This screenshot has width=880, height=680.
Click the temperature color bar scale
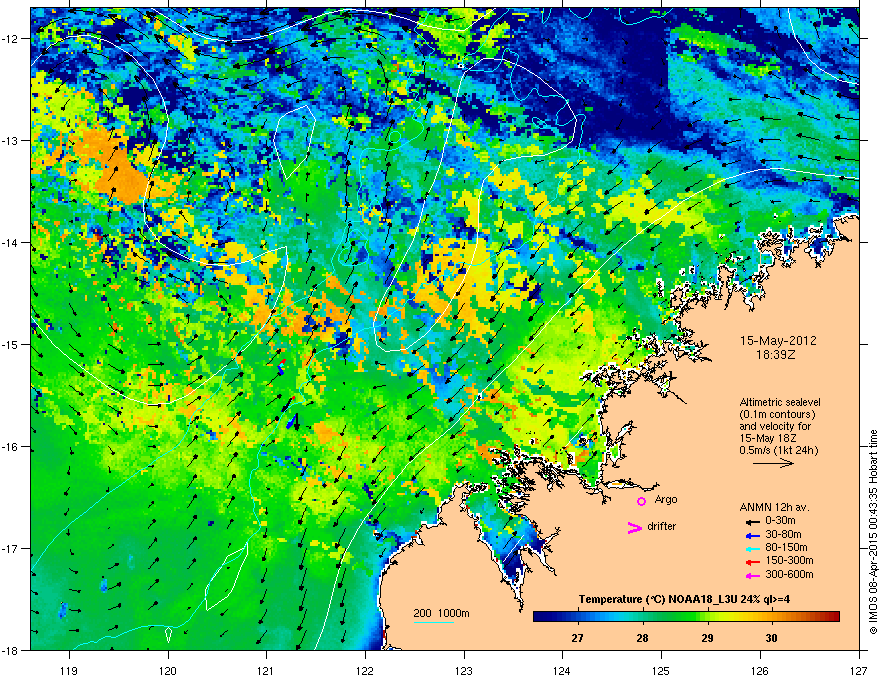pos(686,617)
